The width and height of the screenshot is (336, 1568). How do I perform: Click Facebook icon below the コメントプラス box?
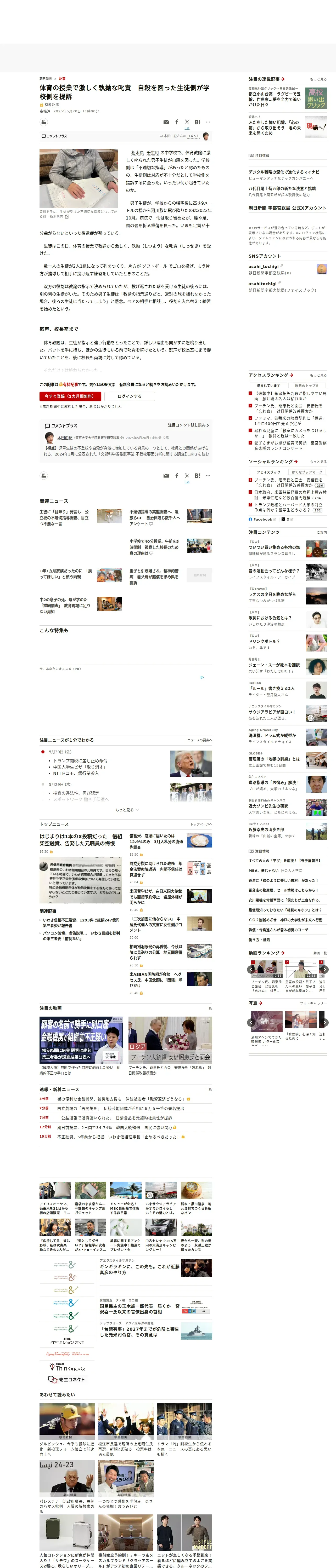click(177, 476)
